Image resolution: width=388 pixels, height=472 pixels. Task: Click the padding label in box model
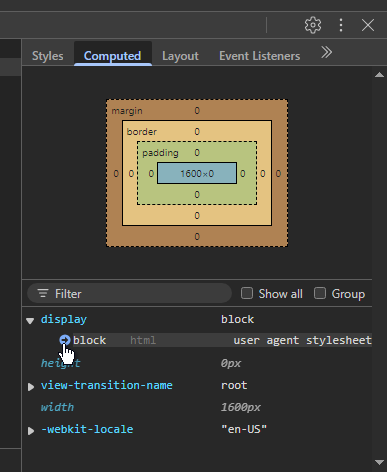point(160,153)
